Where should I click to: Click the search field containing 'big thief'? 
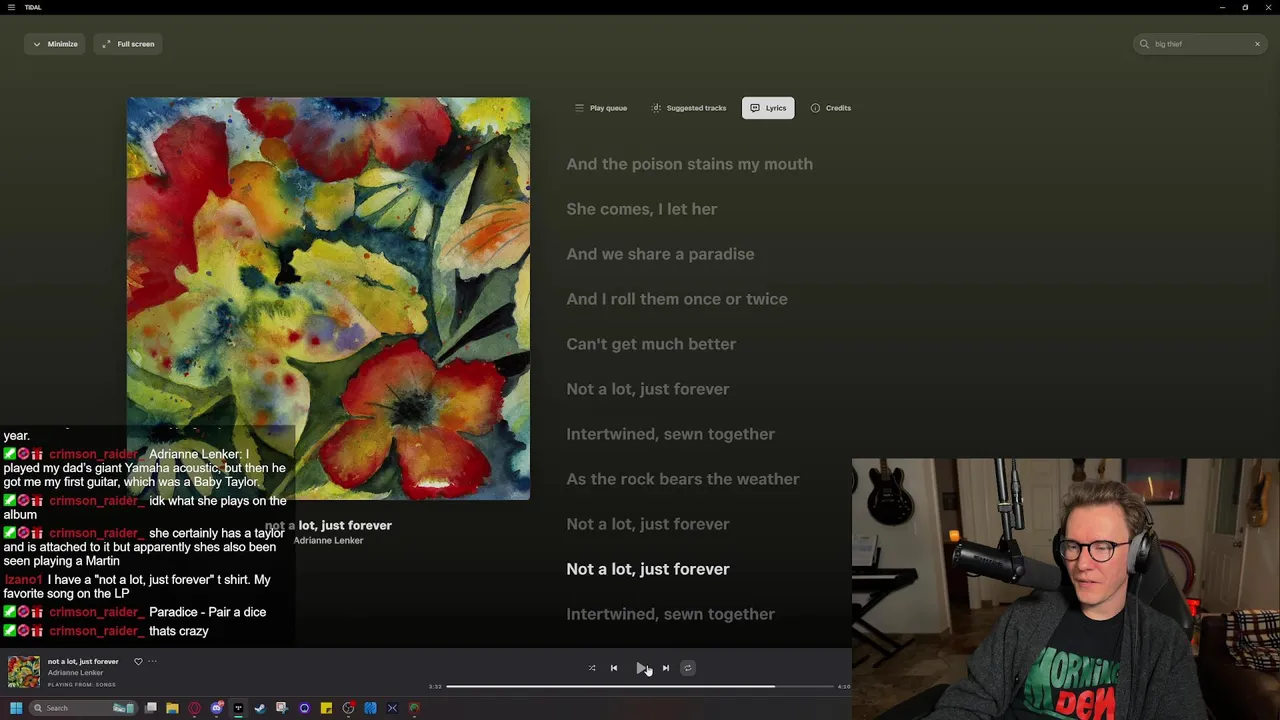(x=1200, y=44)
